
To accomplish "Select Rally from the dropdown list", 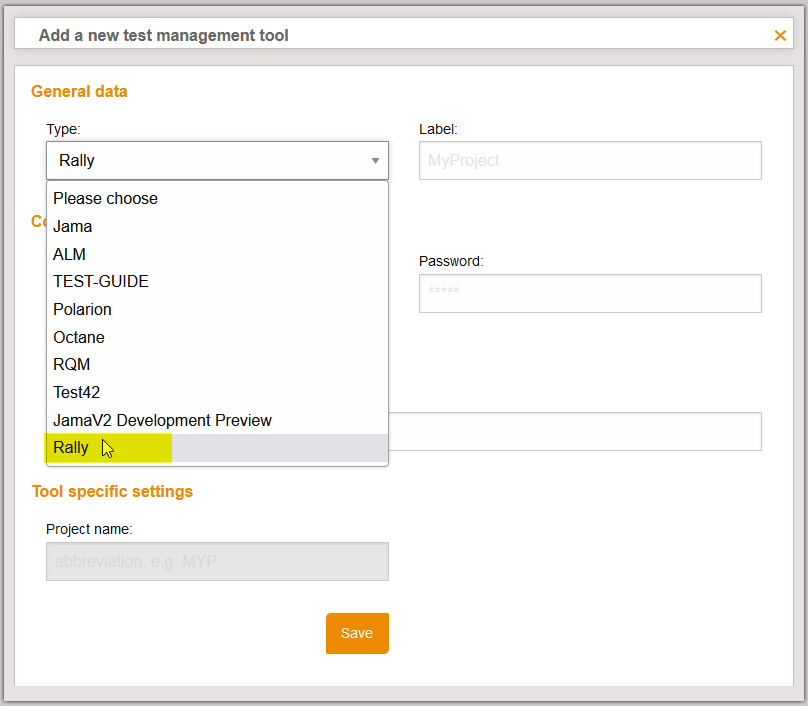I will 70,448.
